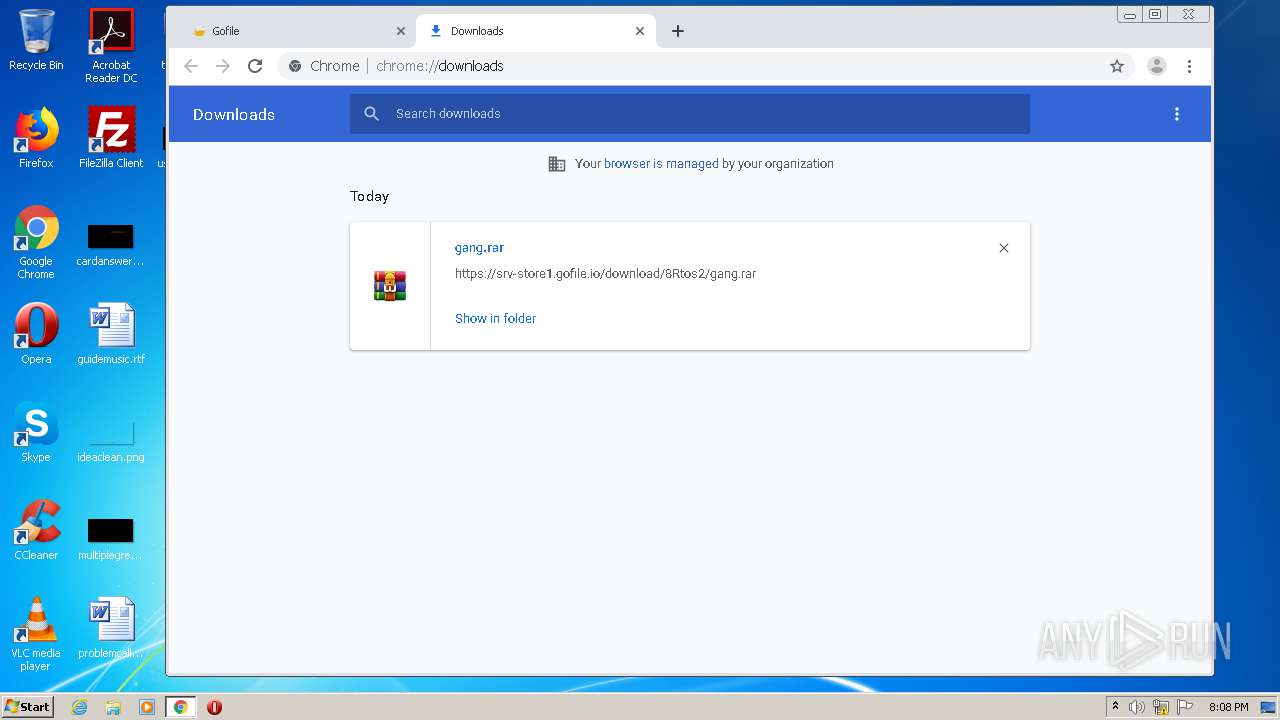Screen dimensions: 1280x720
Task: Click the 8:08 PM clock
Action: [x=1228, y=707]
